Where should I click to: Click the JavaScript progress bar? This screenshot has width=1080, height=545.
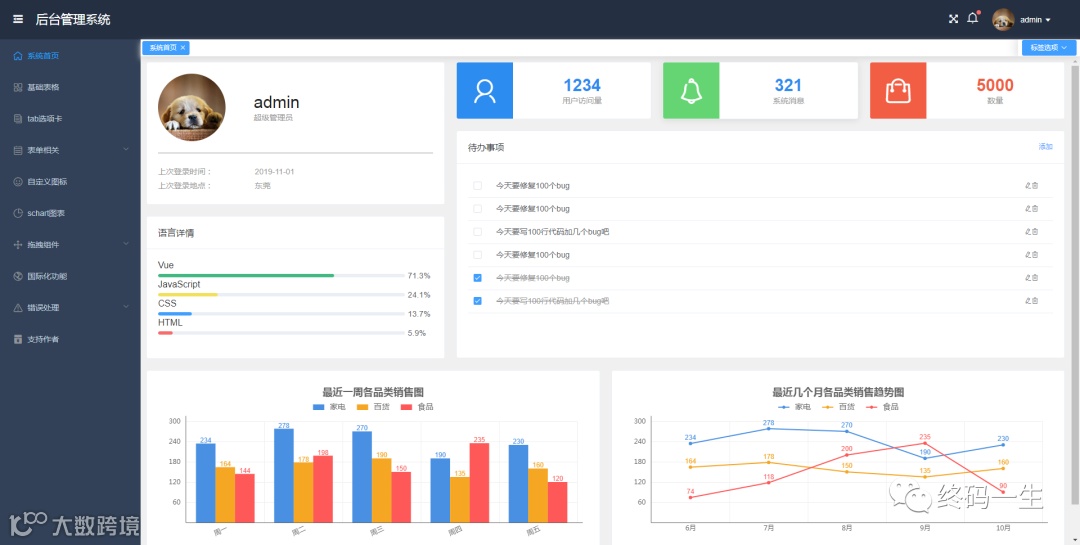[281, 295]
